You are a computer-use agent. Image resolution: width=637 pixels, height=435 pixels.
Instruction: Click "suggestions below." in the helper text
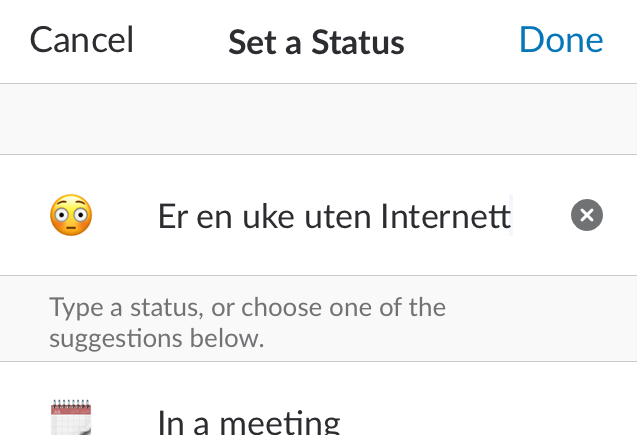[x=156, y=338]
